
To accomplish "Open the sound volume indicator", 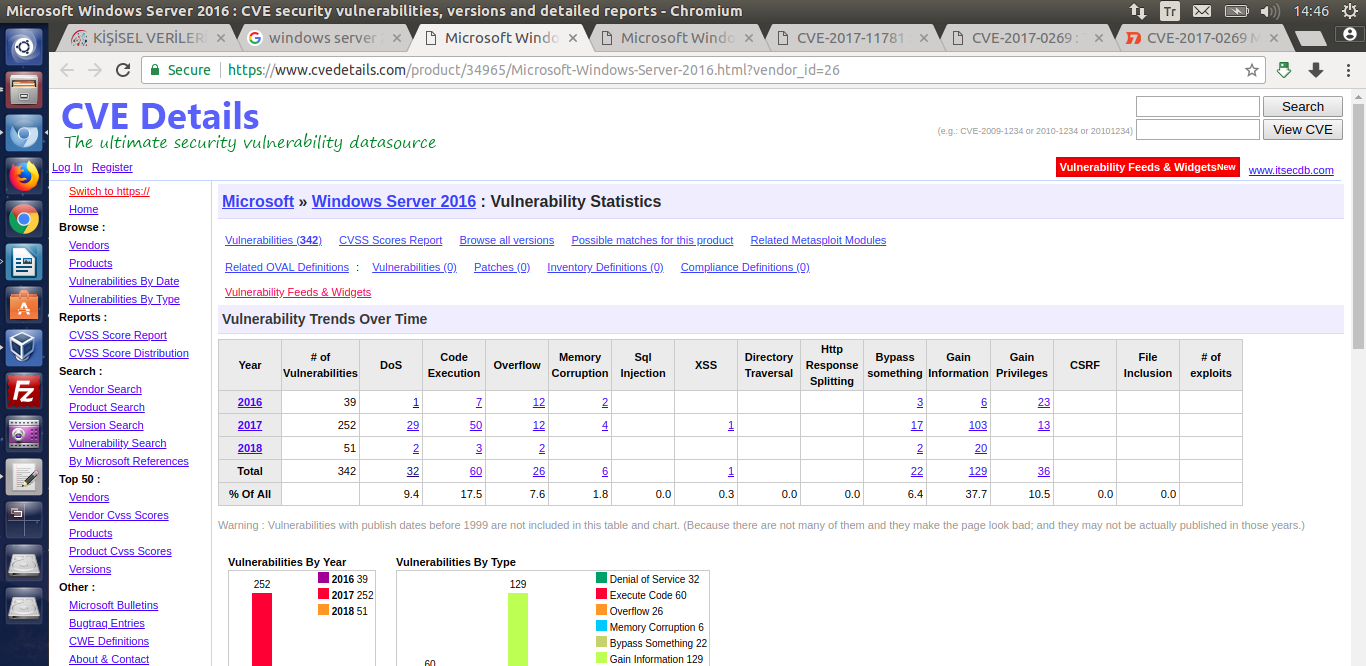I will pyautogui.click(x=1272, y=11).
